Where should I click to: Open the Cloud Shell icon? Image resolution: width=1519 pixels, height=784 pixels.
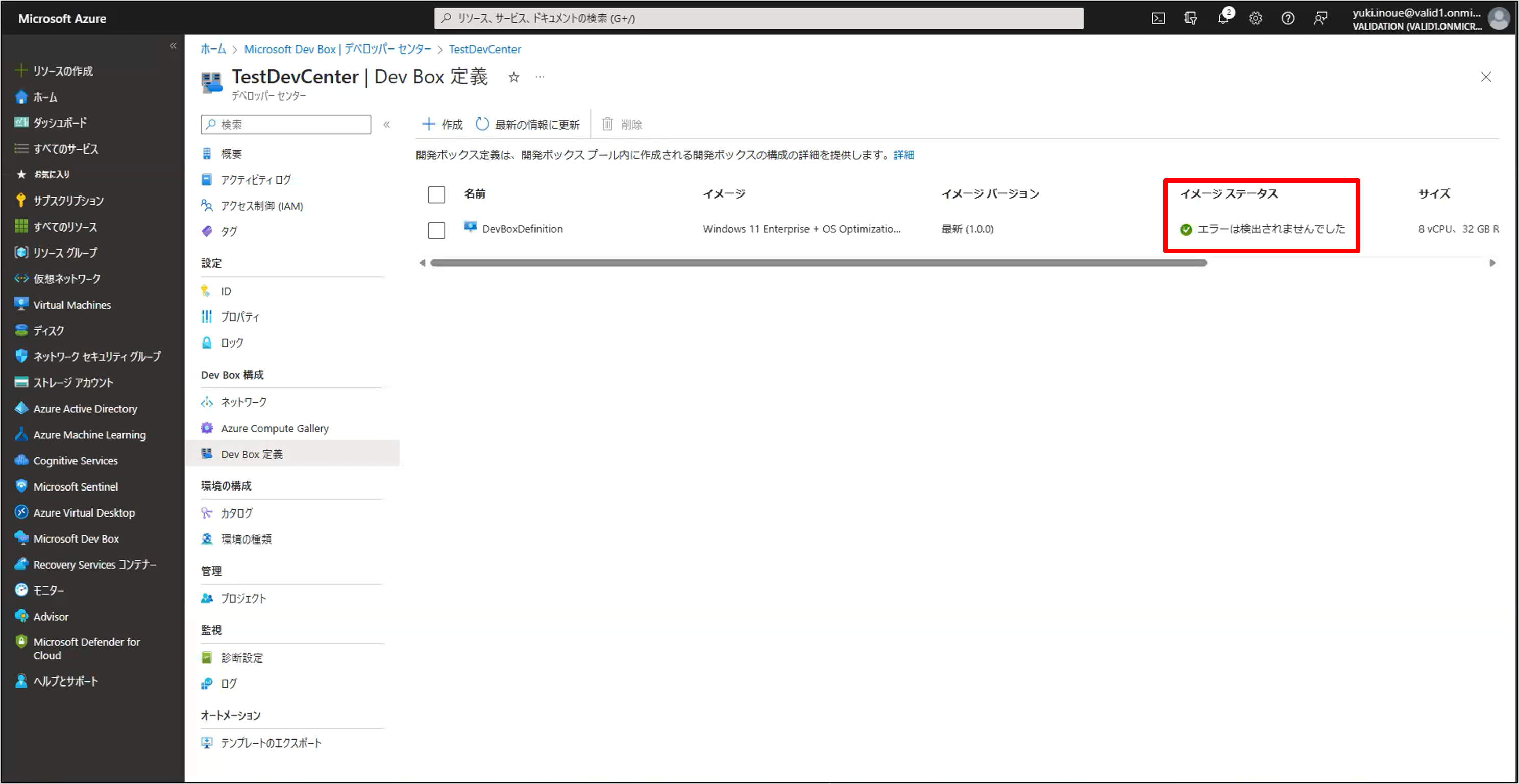coord(1158,18)
